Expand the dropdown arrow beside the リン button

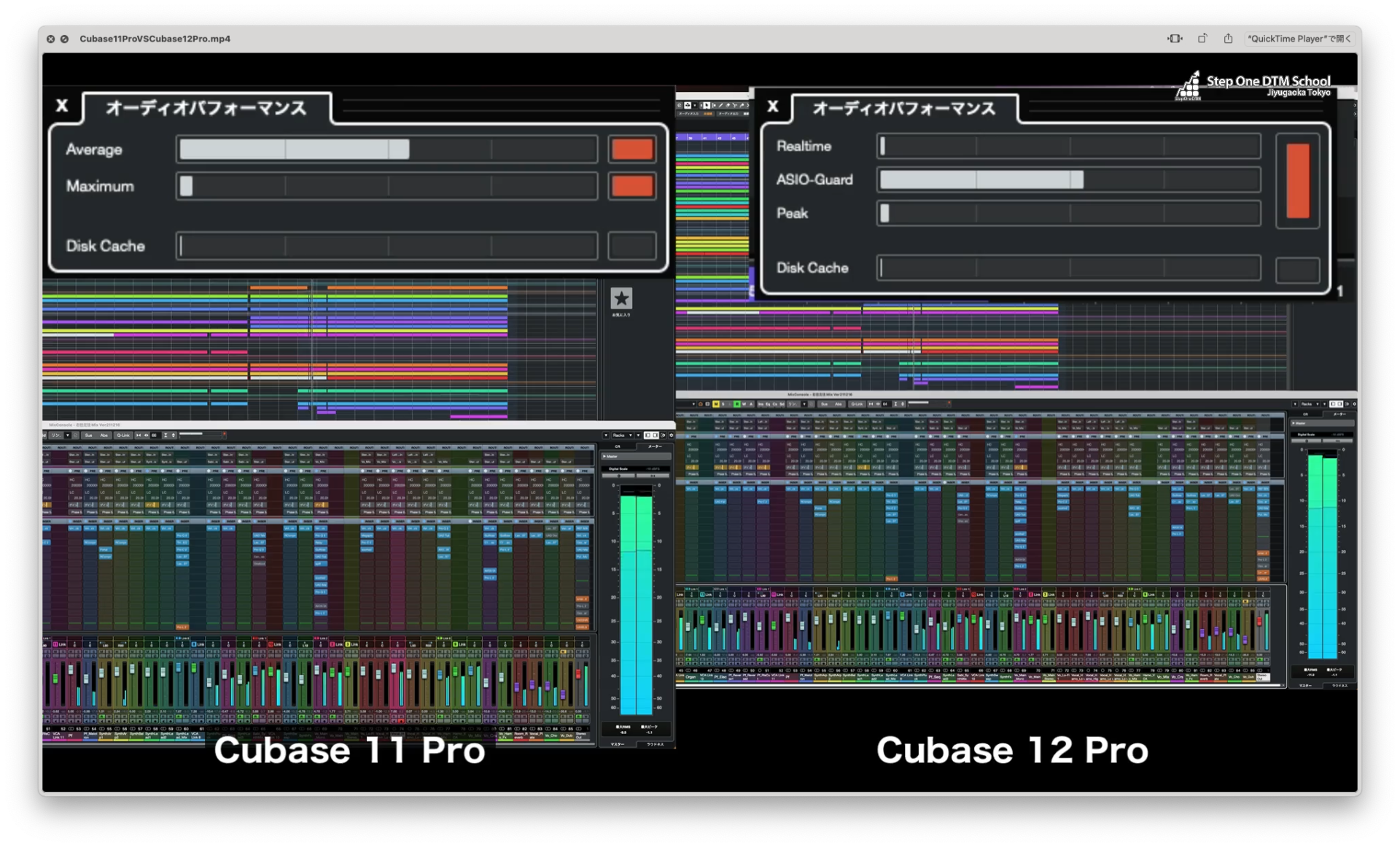[68, 435]
